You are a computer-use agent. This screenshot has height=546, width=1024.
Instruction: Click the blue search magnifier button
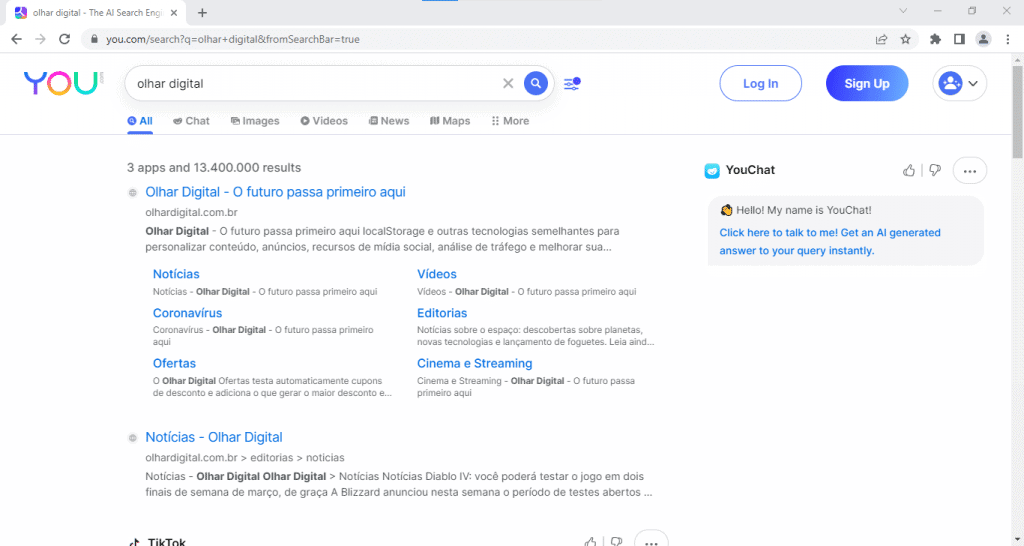click(x=536, y=83)
